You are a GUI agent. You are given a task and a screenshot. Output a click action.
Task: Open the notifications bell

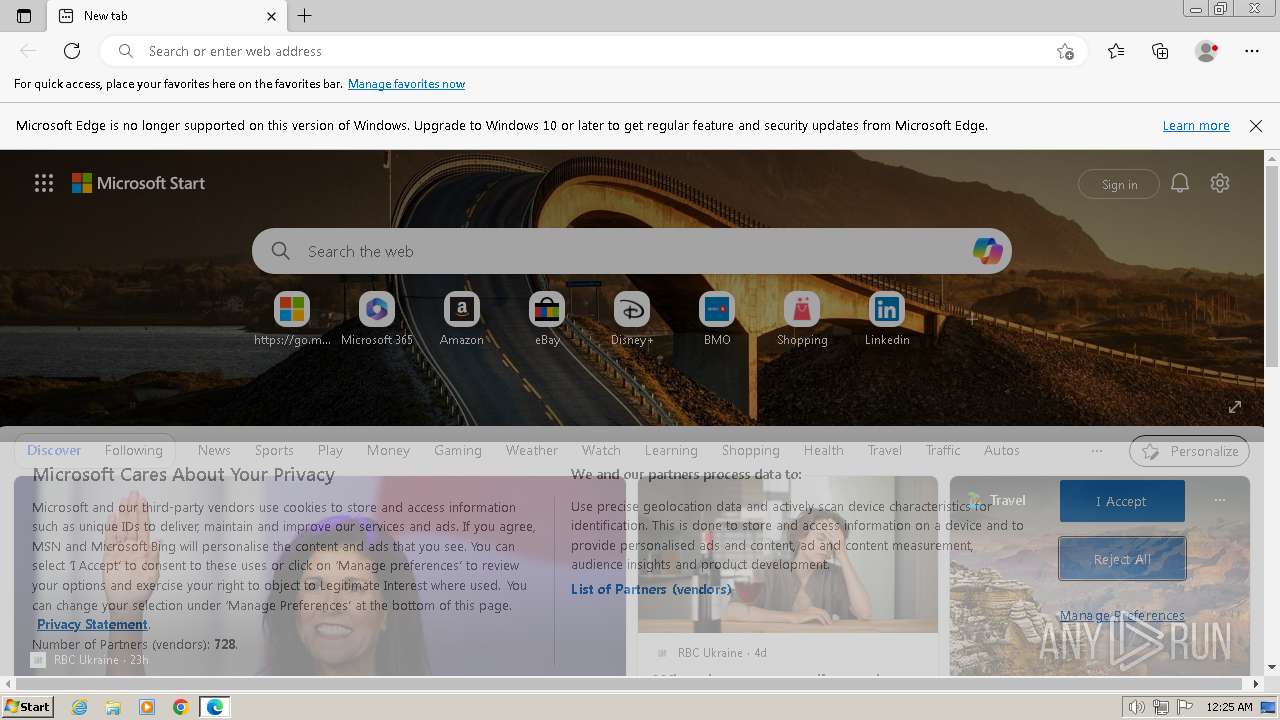coord(1180,183)
